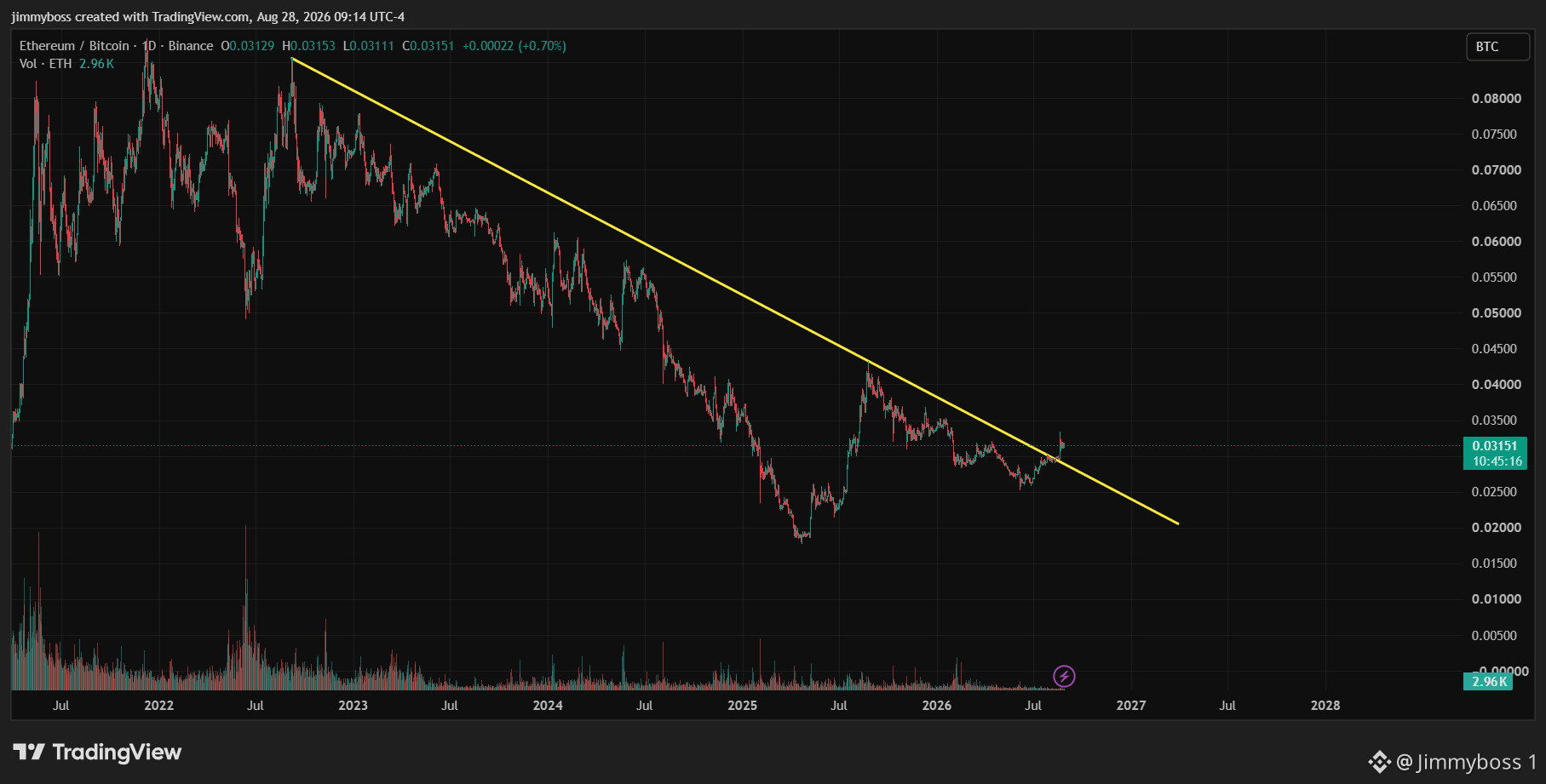Click the Jul label between 2024 and 2025
Viewport: 1546px width, 784px height.
[x=645, y=706]
